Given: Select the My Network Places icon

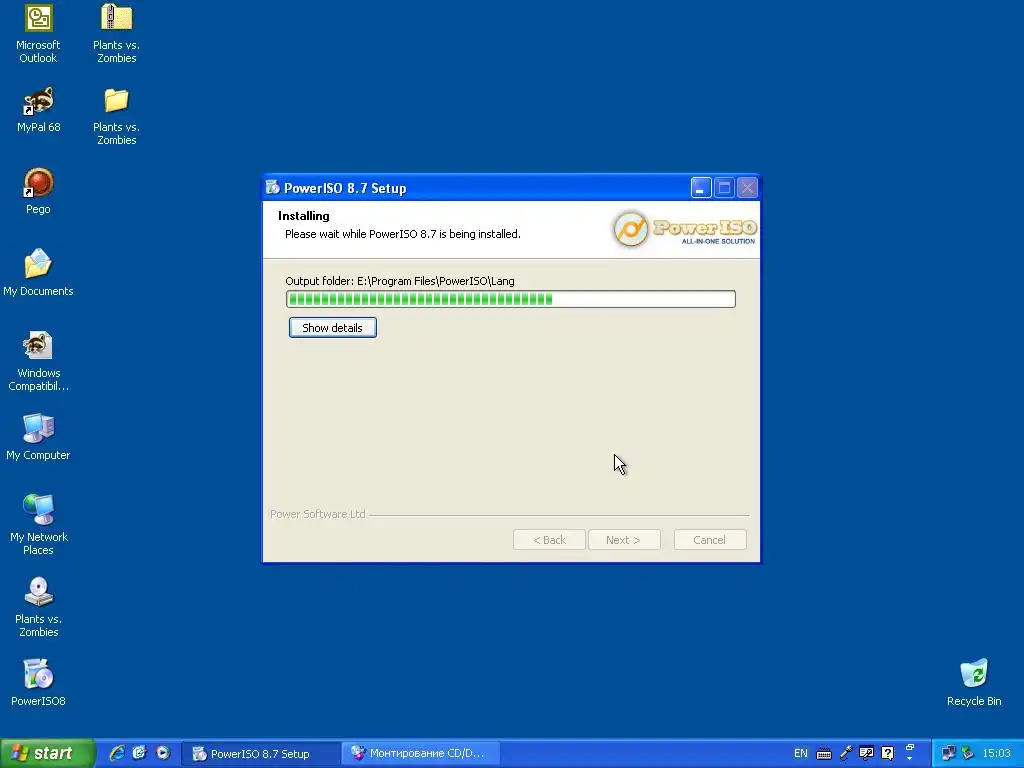Looking at the screenshot, I should click(x=38, y=526).
